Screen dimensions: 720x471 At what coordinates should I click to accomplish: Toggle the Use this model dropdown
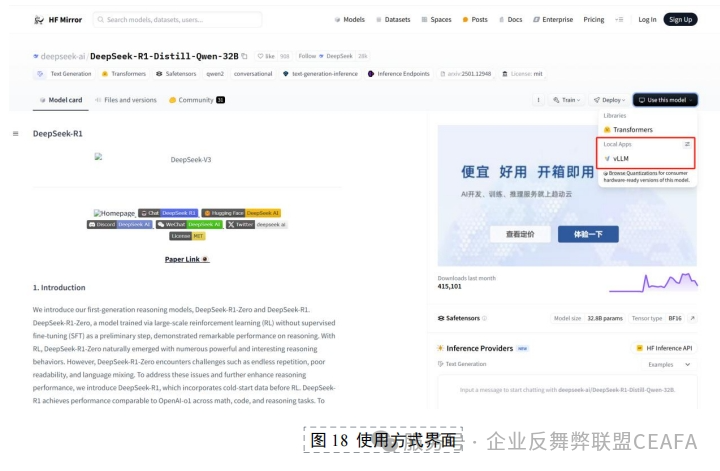[x=665, y=100]
